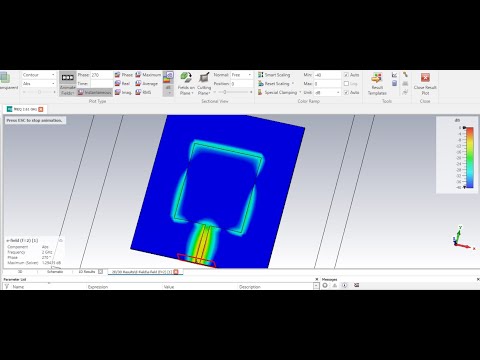Open Result Templates
Viewport: 480px width, 360px height.
[377, 84]
